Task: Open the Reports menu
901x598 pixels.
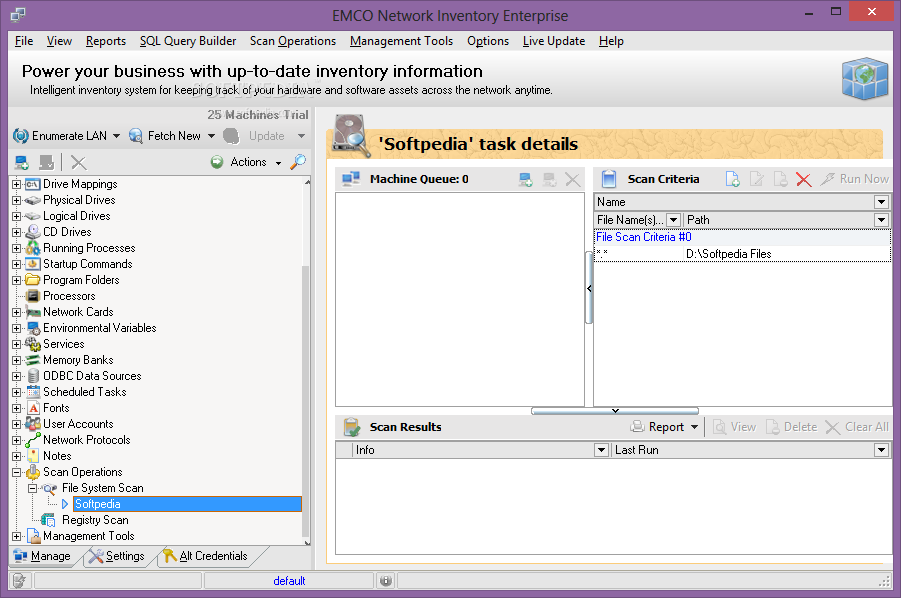Action: (106, 41)
